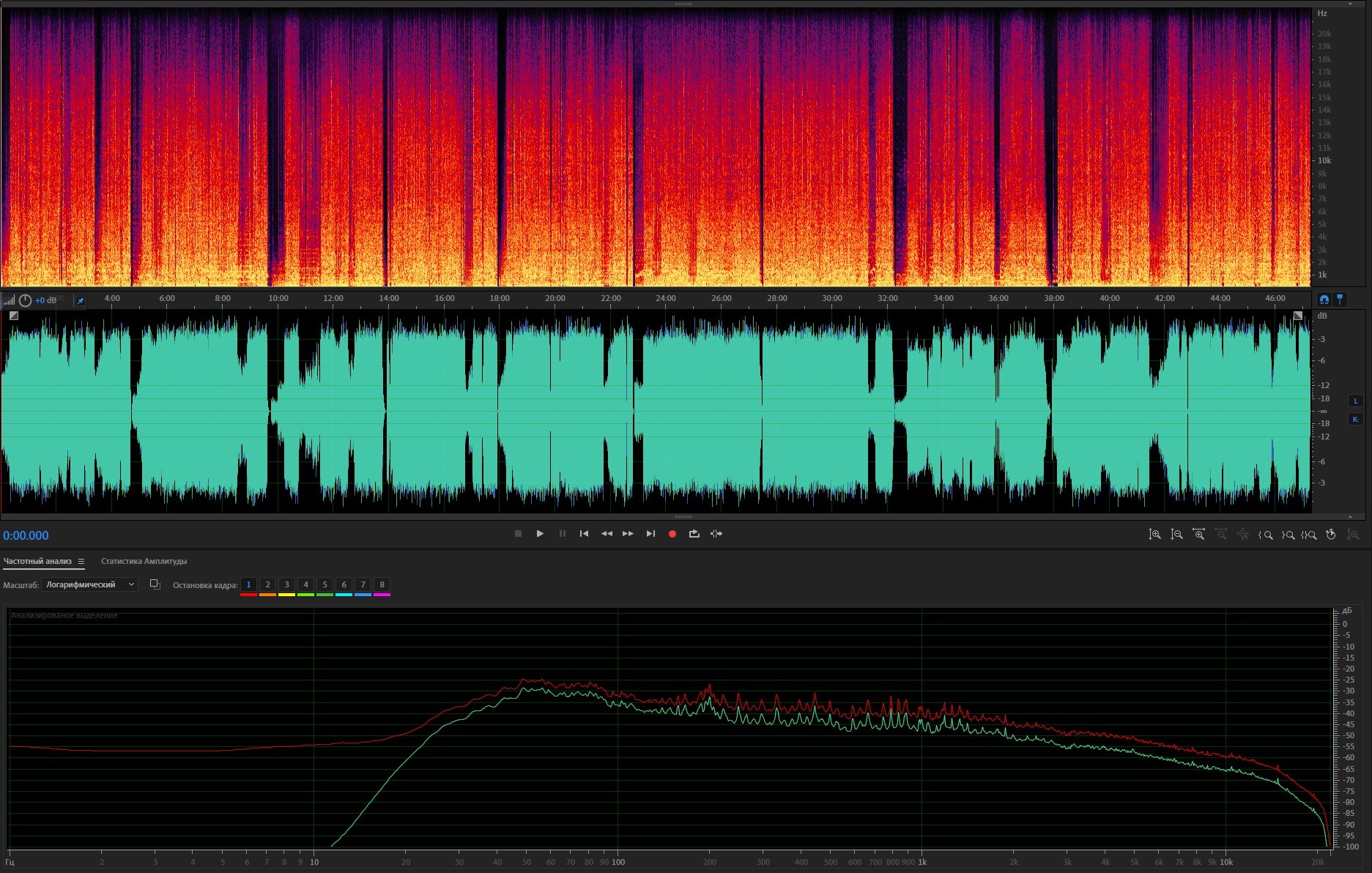The height and width of the screenshot is (873, 1372).
Task: Open the Масштаб Логарифмический dropdown
Action: coord(89,584)
